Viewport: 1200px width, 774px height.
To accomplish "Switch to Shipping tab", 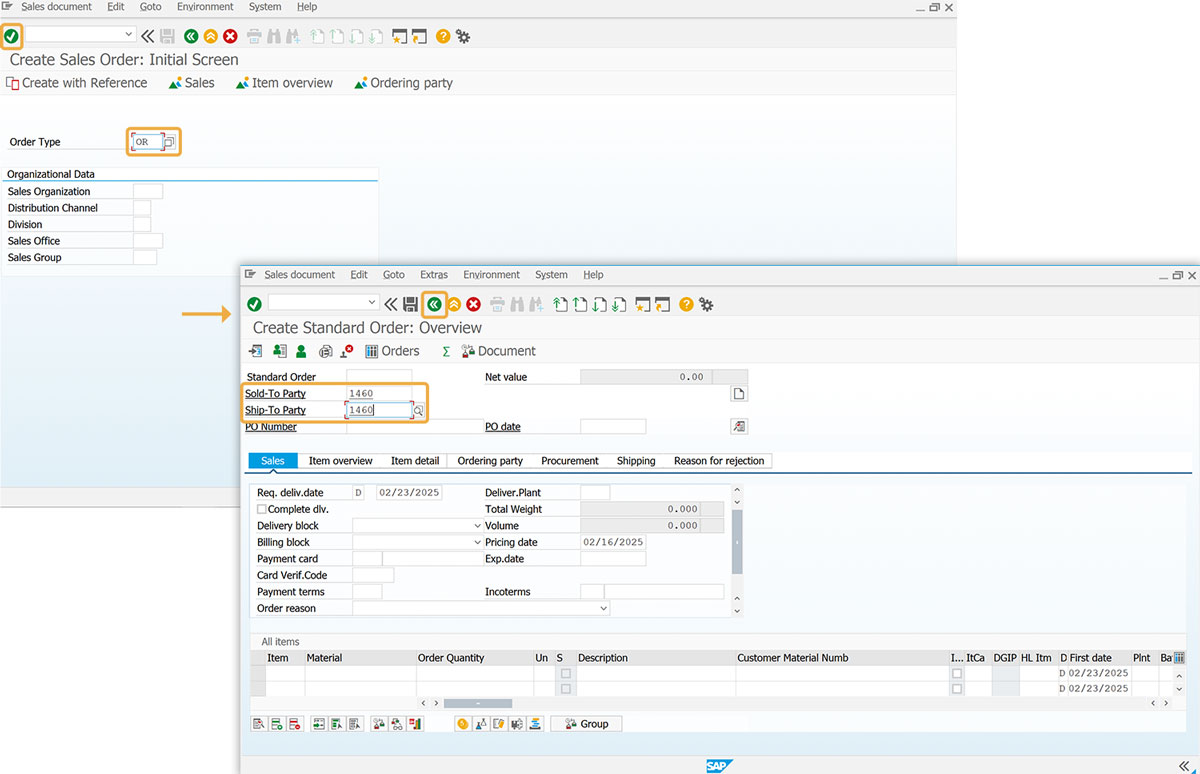I will (636, 461).
